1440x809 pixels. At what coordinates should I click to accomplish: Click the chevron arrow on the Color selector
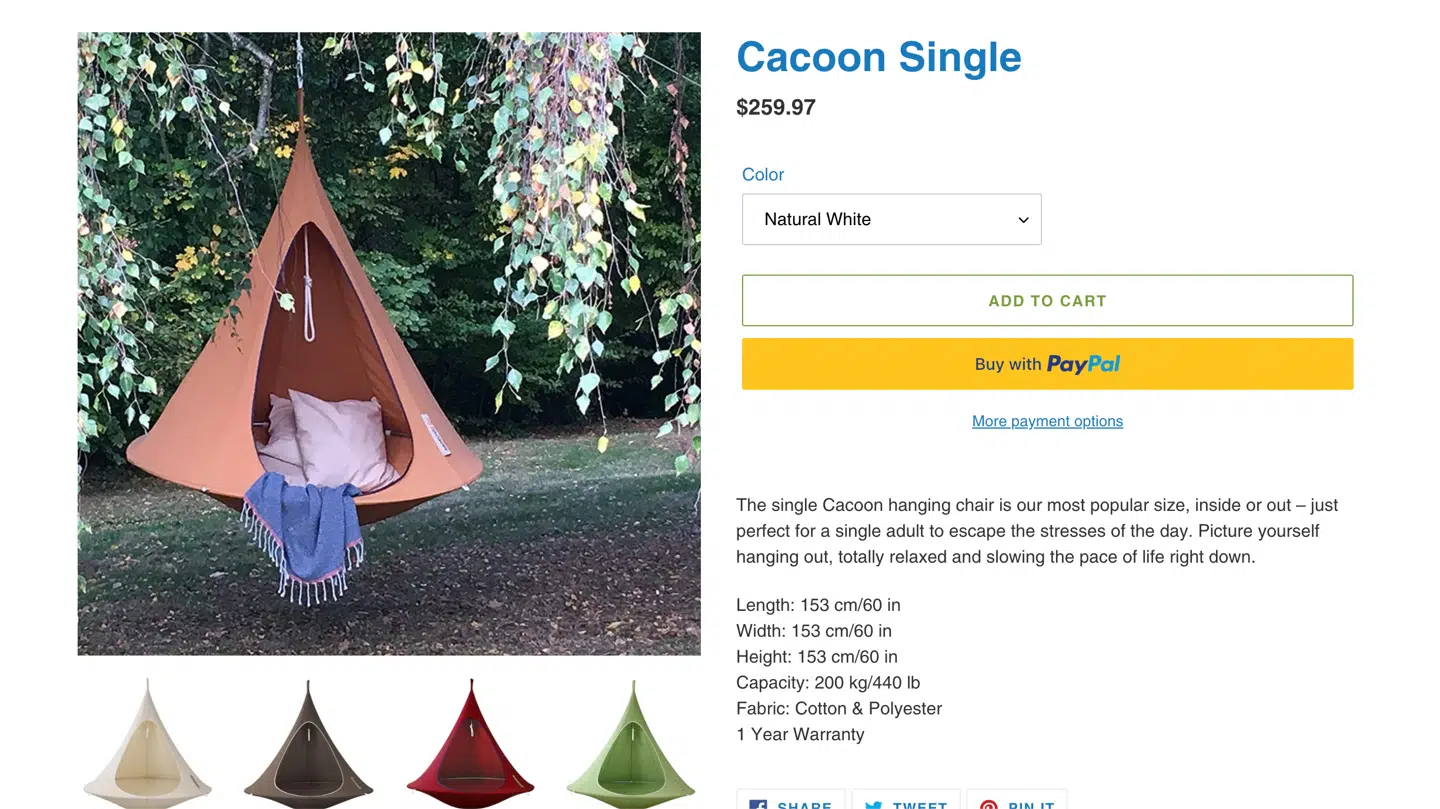pos(1023,219)
